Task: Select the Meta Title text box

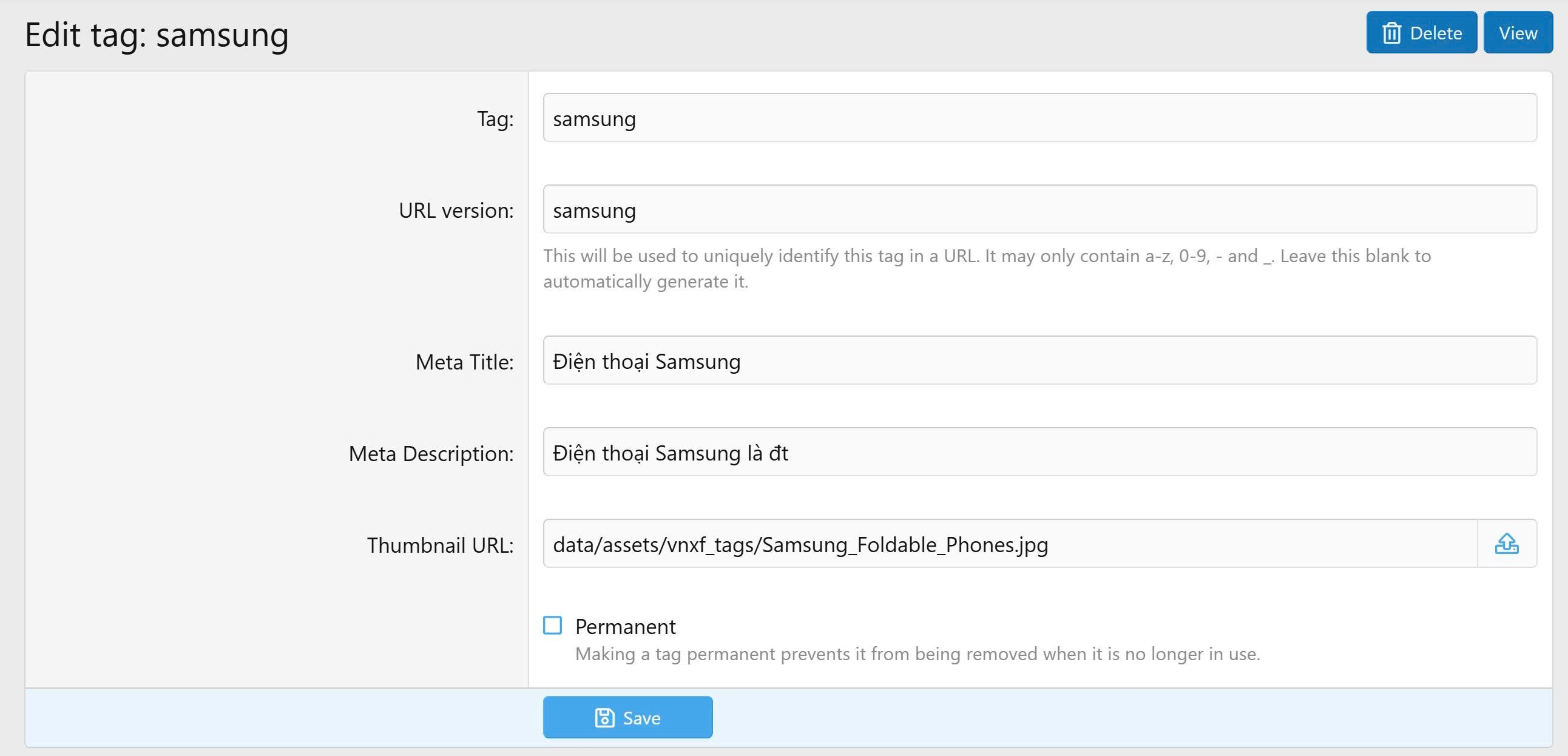Action: 1039,361
